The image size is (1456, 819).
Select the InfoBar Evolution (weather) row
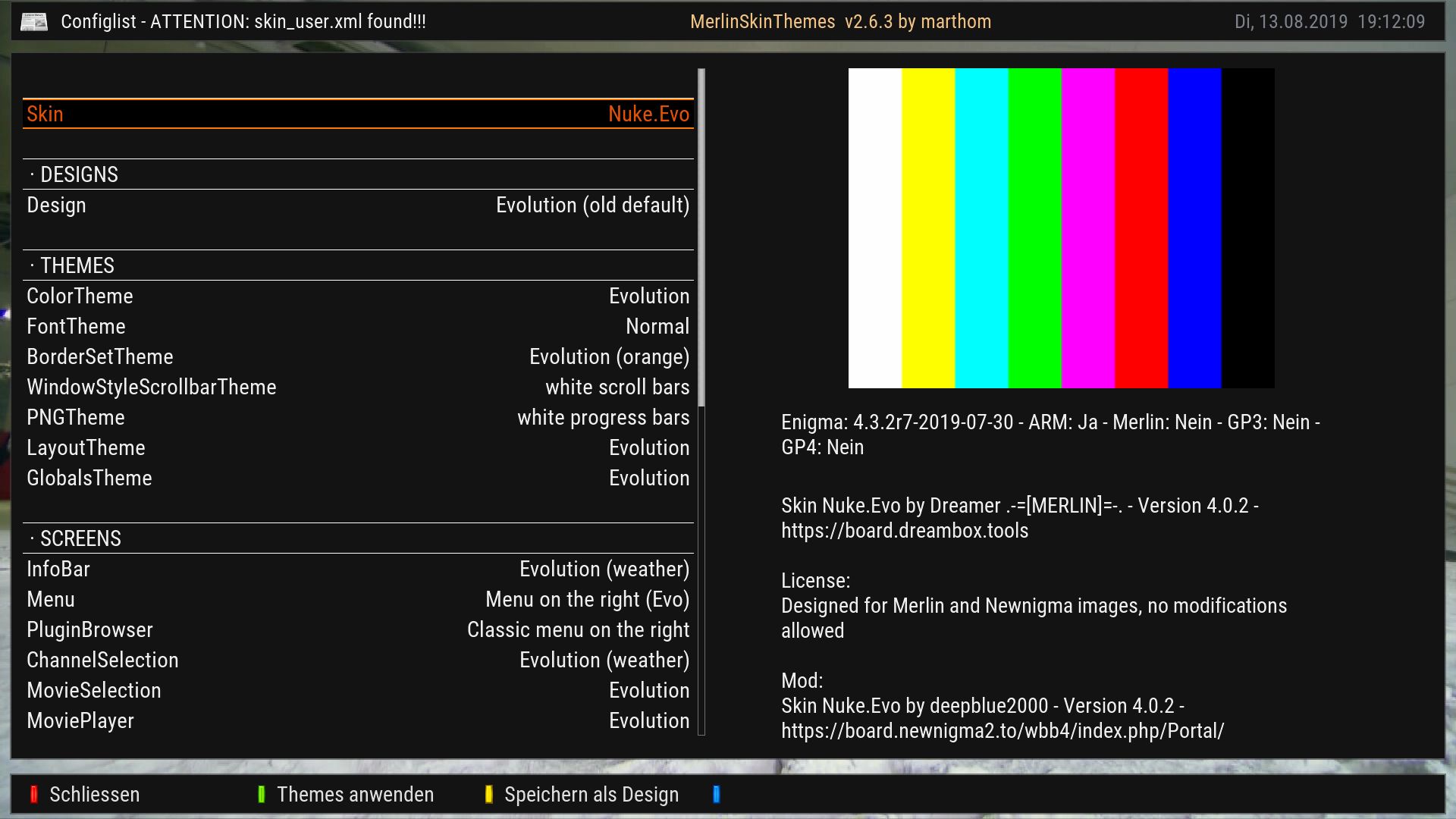[358, 569]
